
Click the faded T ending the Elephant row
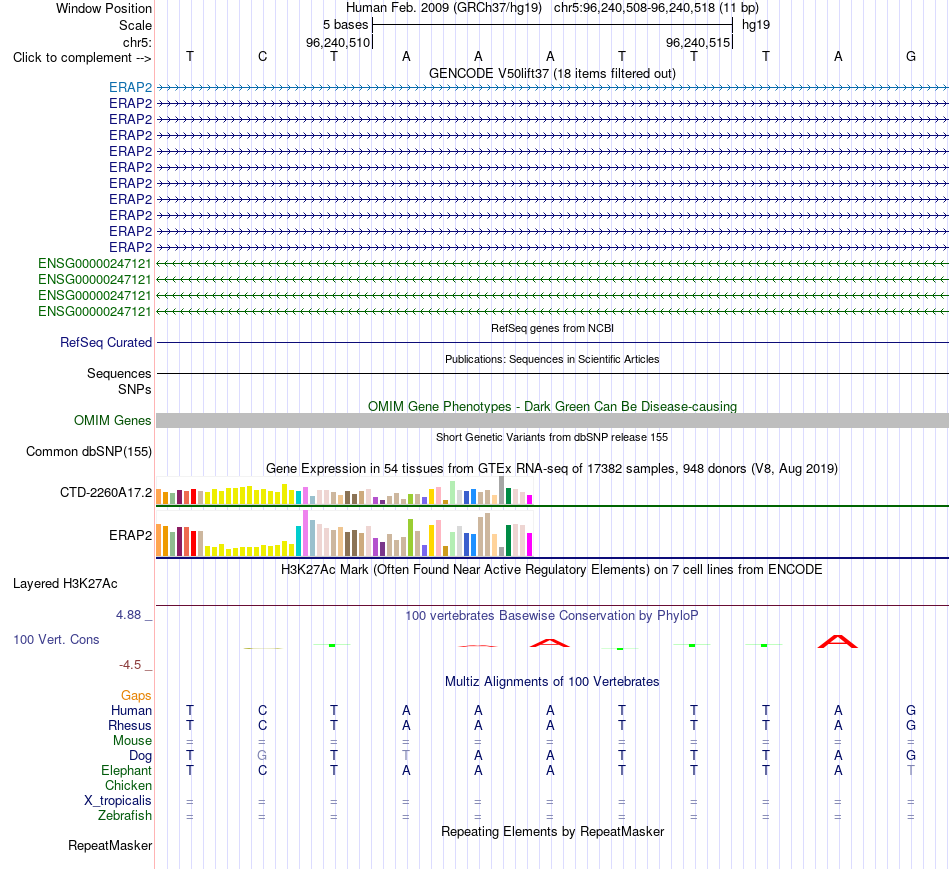(911, 770)
